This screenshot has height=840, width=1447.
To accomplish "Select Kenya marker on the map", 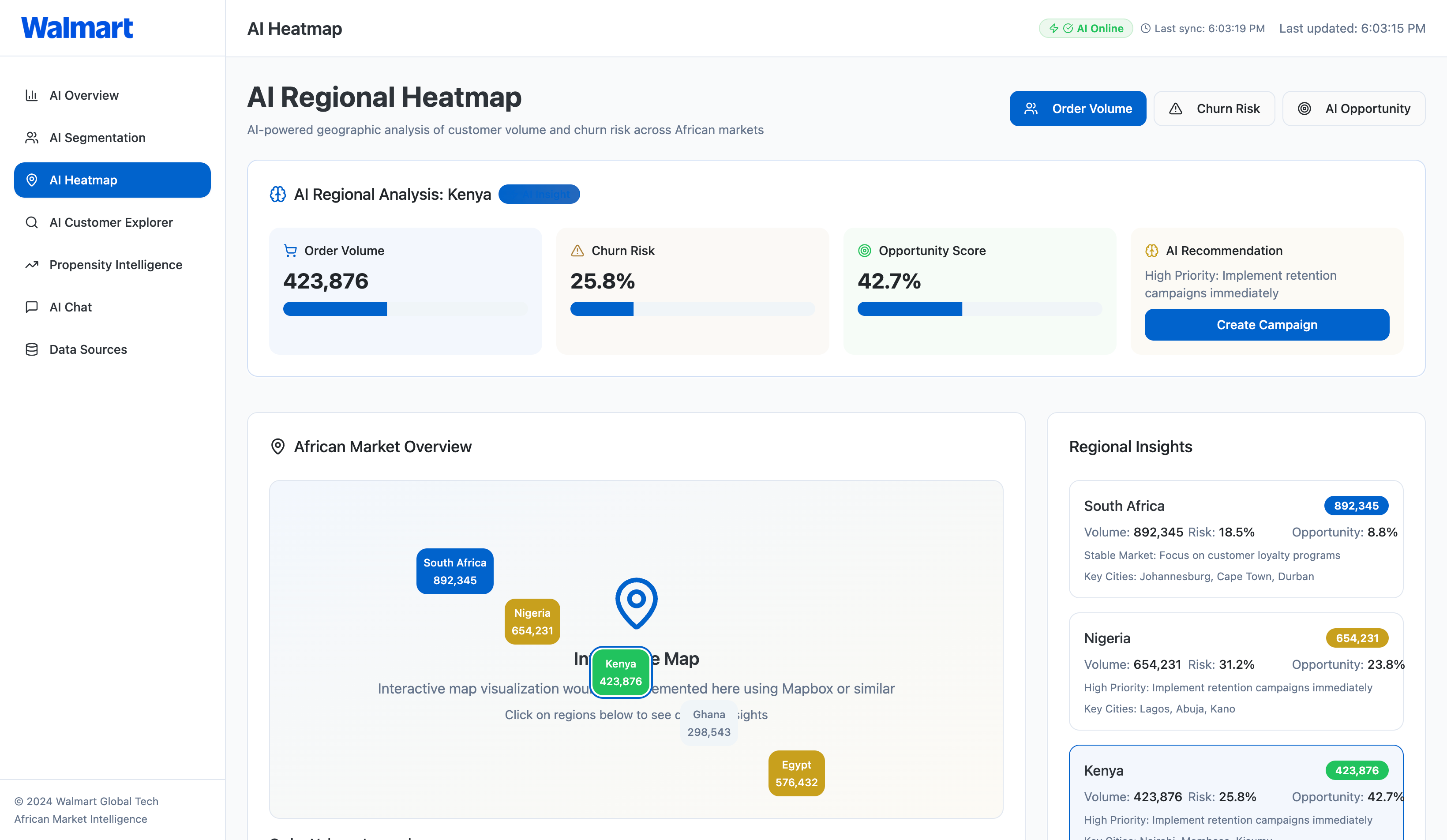I will click(621, 672).
